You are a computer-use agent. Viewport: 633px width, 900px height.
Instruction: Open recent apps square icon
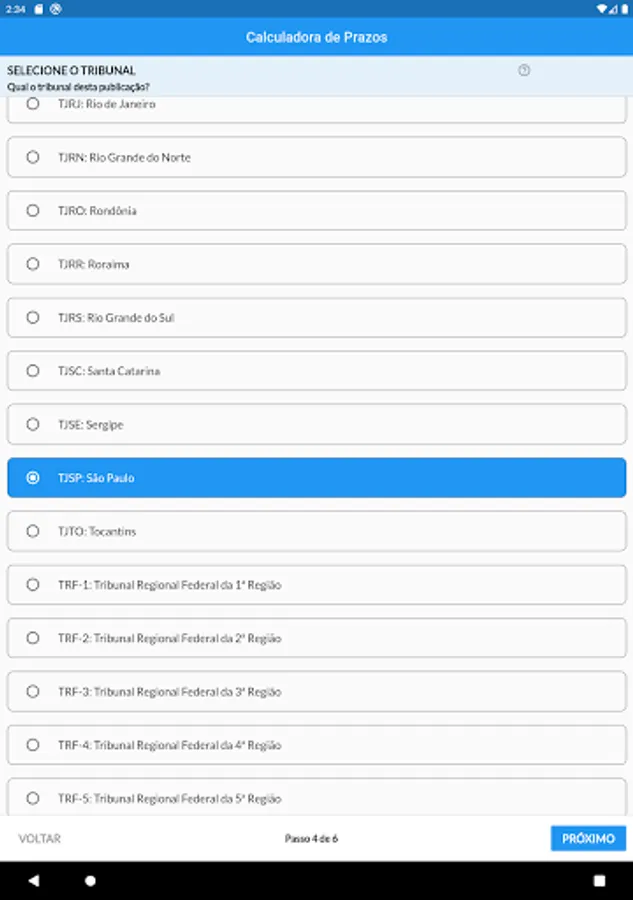coord(599,880)
